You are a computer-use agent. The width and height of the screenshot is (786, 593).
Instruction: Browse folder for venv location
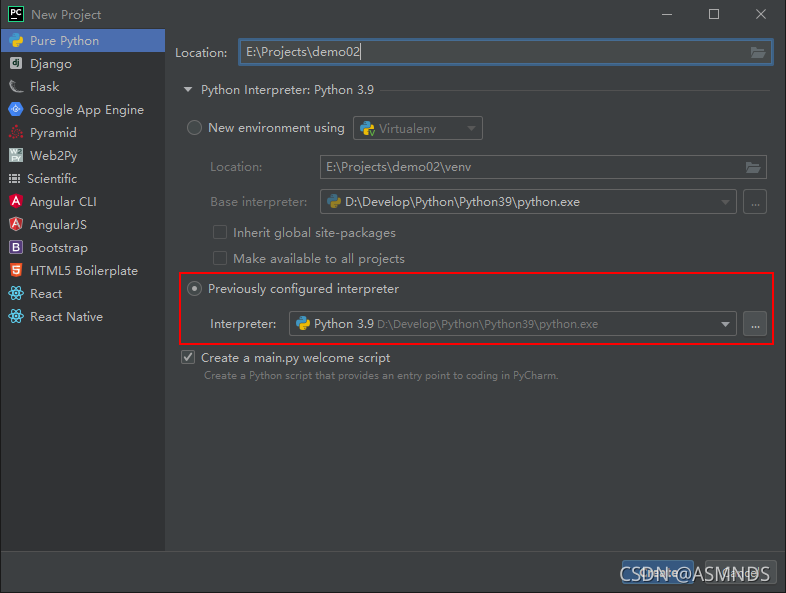pyautogui.click(x=753, y=167)
